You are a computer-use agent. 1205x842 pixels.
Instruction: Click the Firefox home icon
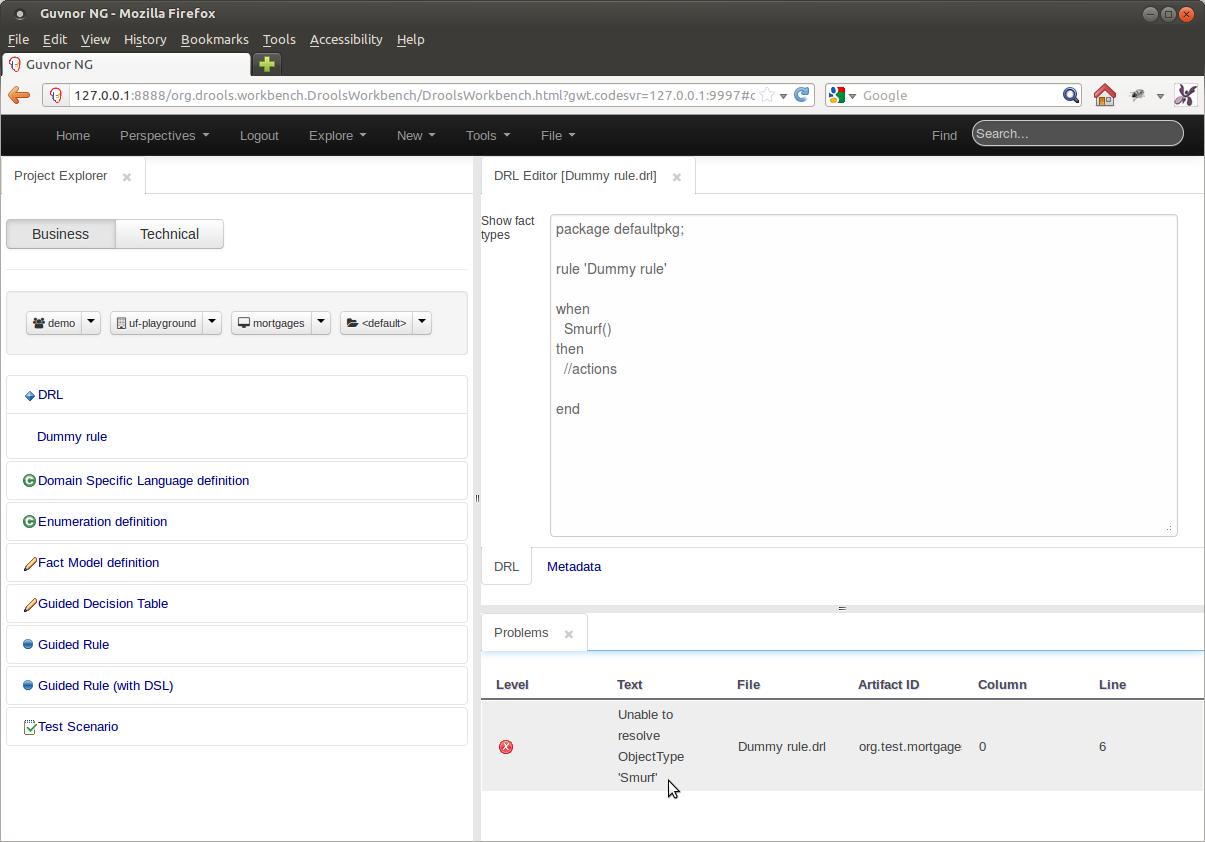[1104, 95]
